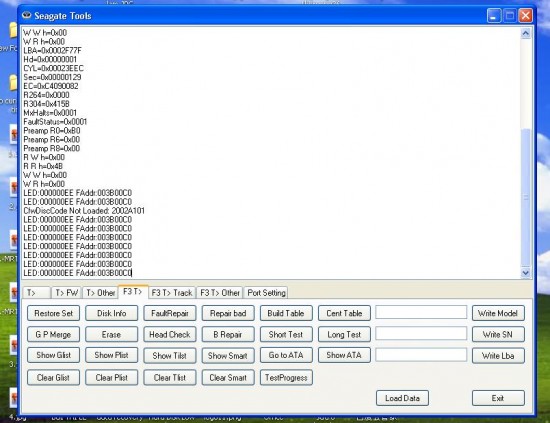Run FaultRepair
Image resolution: width=550 pixels, height=423 pixels.
(x=170, y=313)
